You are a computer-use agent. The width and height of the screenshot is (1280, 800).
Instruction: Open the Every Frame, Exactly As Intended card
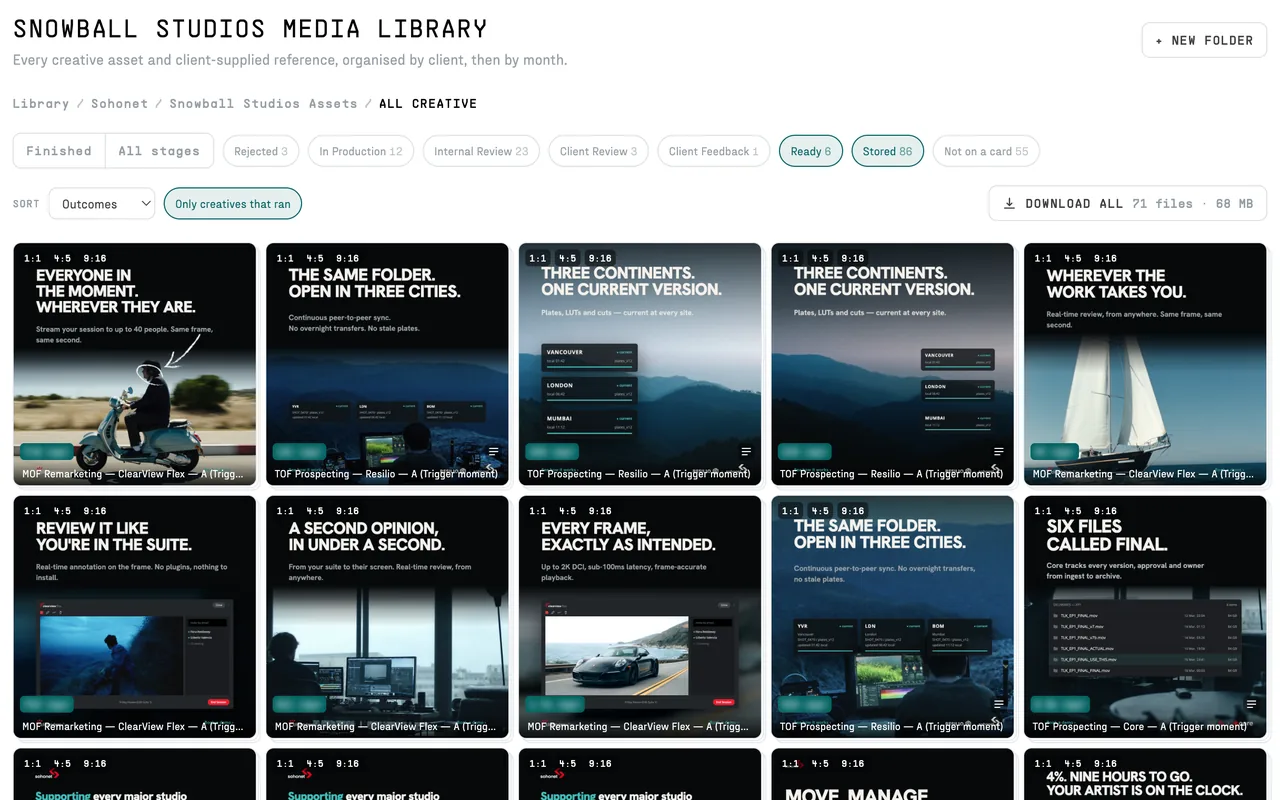640,617
